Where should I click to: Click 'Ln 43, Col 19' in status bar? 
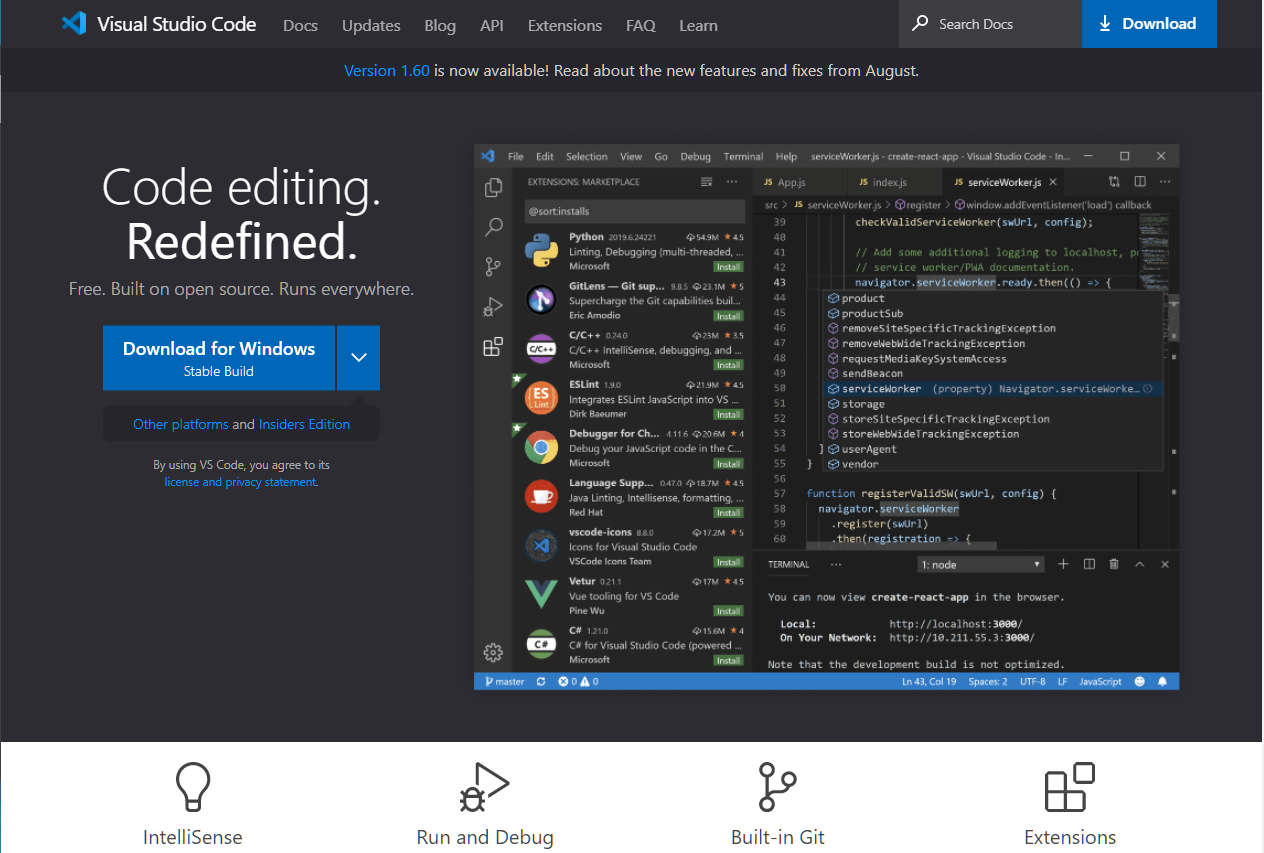tap(930, 681)
